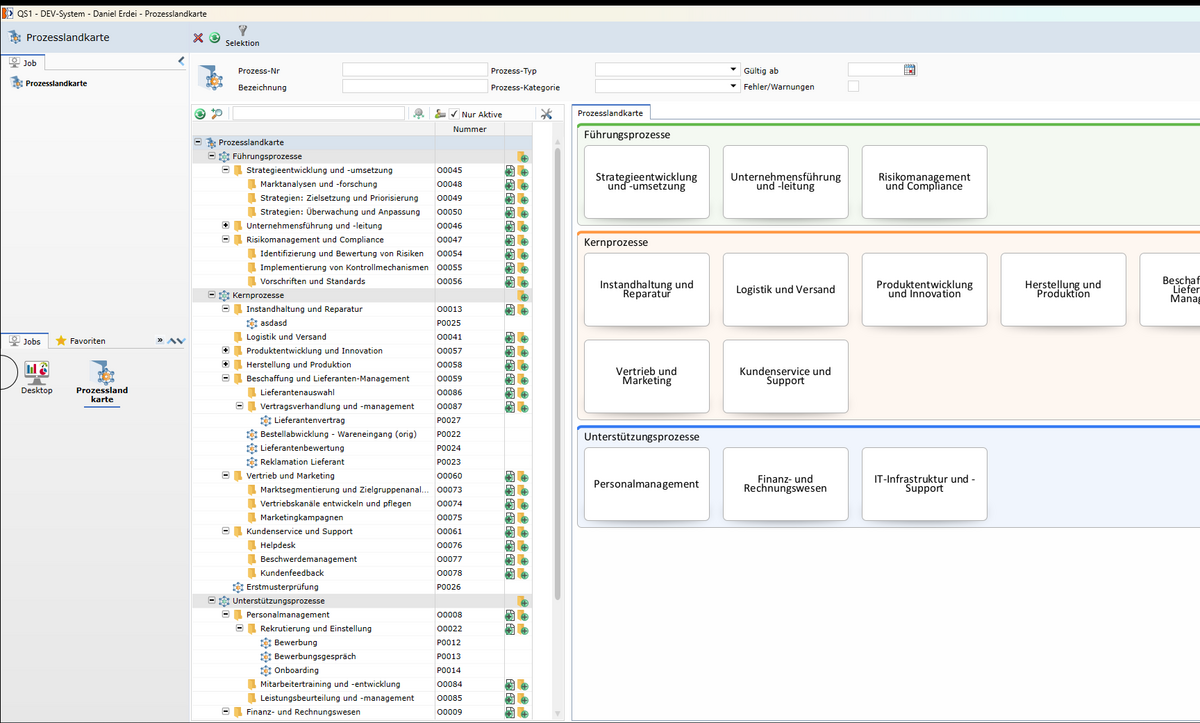Click add-document icon in row O0047
The width and height of the screenshot is (1200, 723).
509,240
